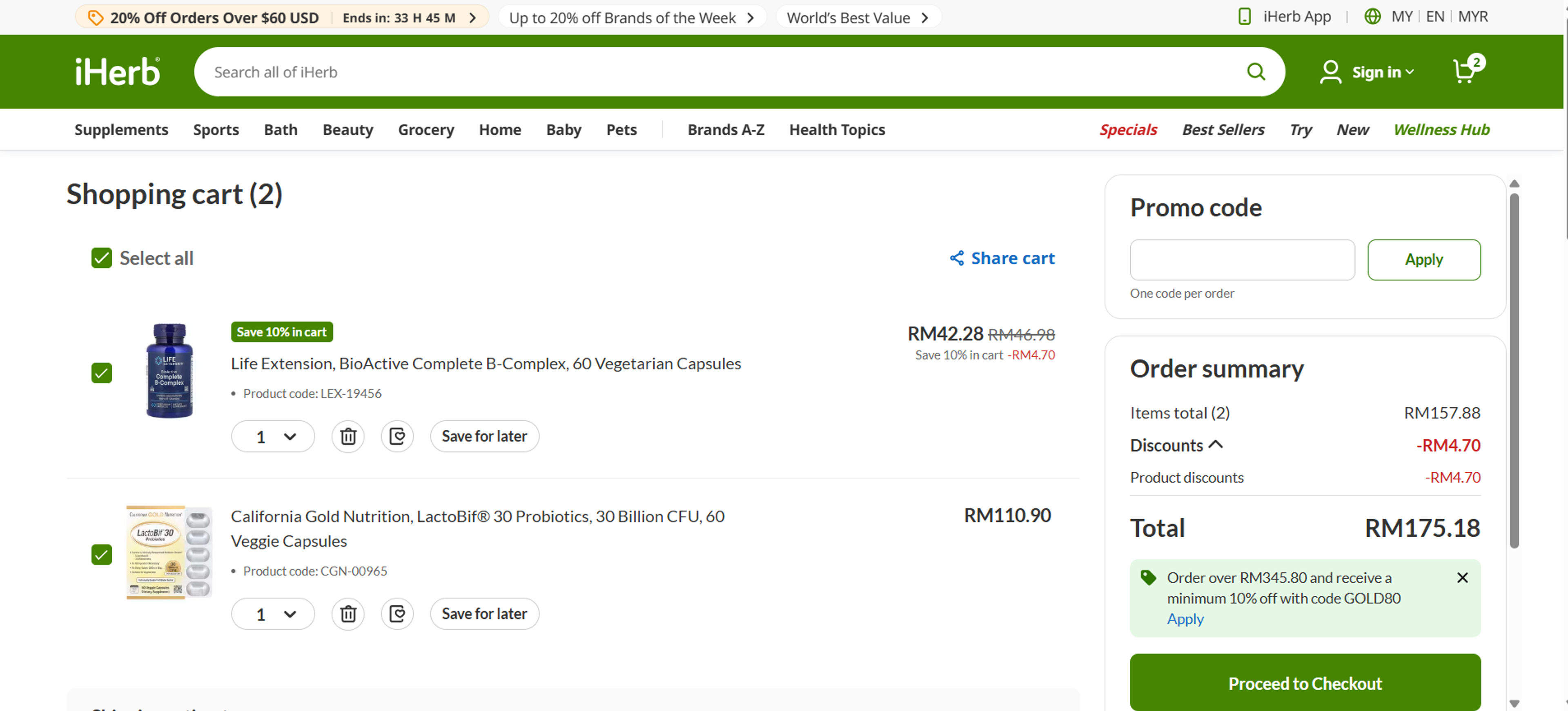Expand the Sign in dropdown
1568x711 pixels.
[1410, 72]
